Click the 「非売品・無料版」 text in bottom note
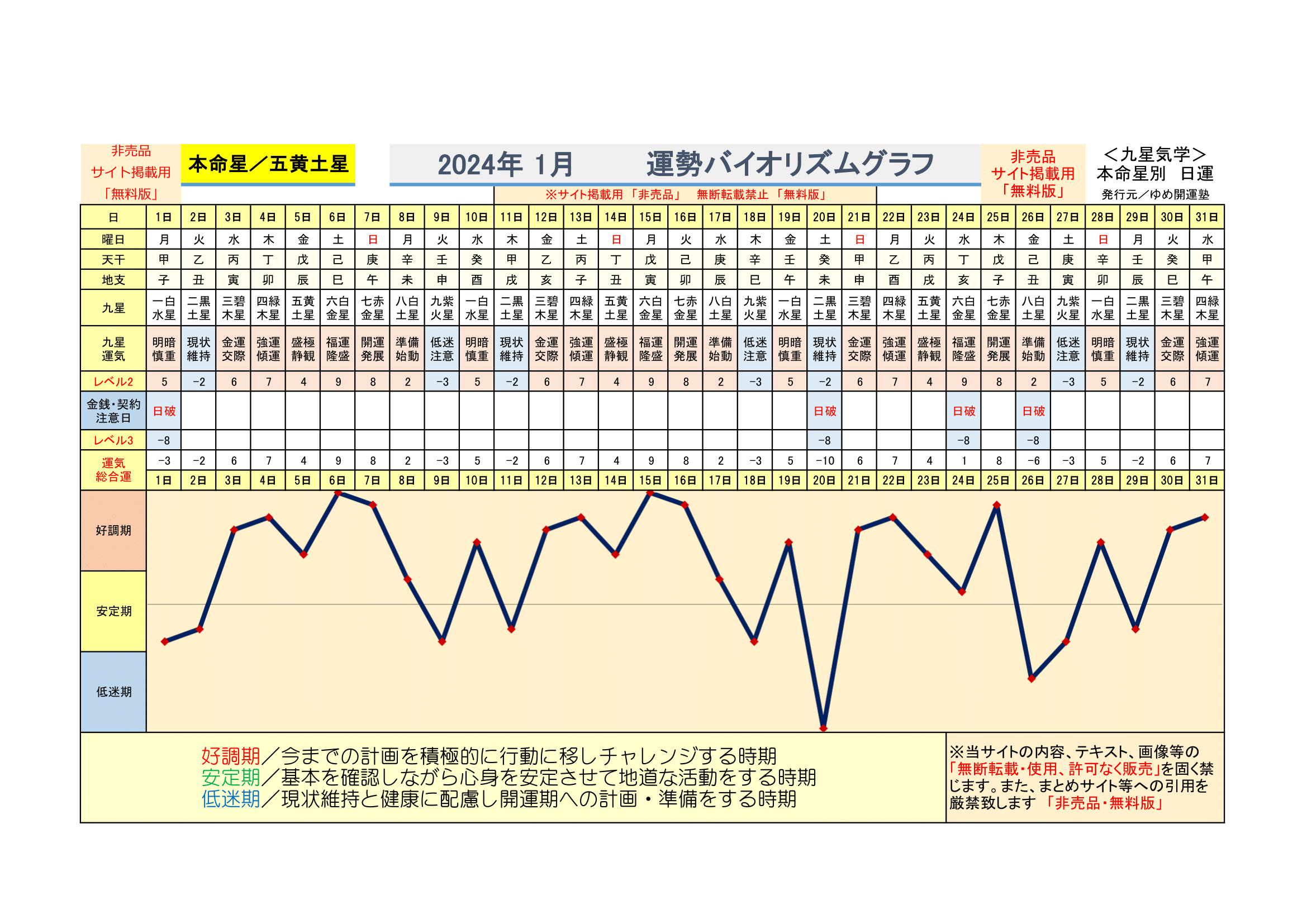The height and width of the screenshot is (924, 1307). [x=1104, y=803]
